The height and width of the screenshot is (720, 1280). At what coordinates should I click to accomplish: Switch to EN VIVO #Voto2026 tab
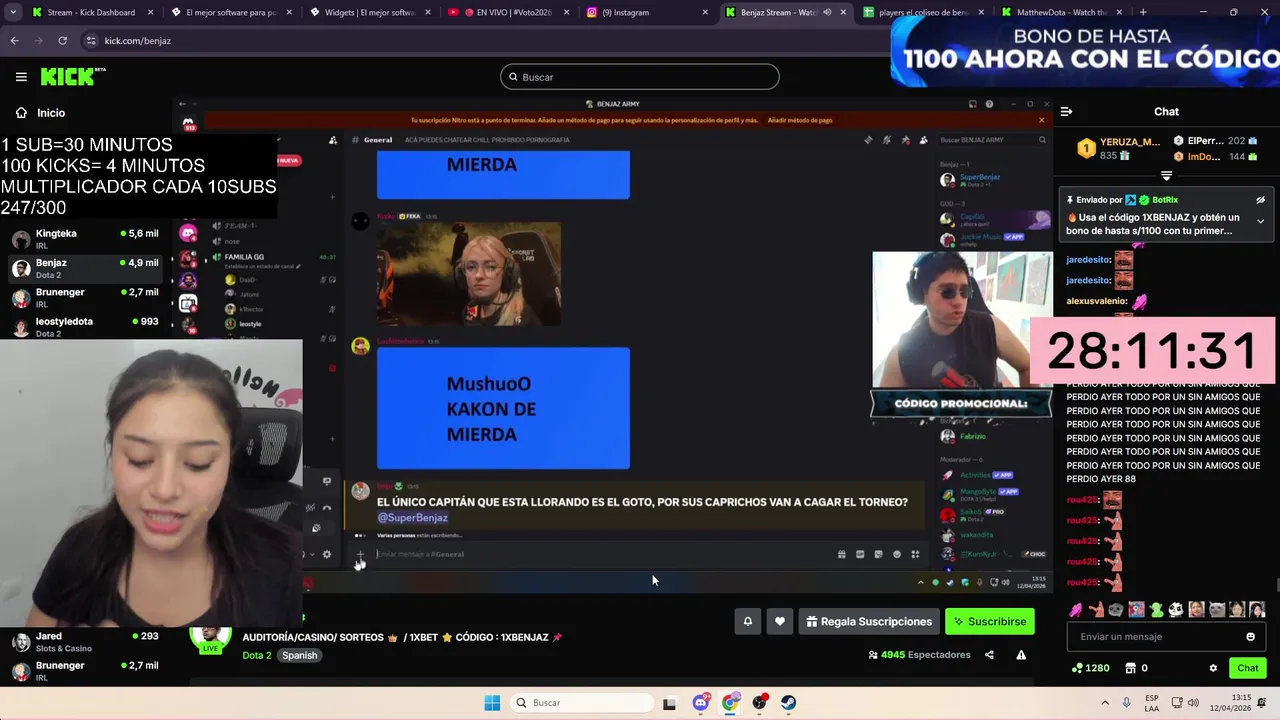(506, 12)
